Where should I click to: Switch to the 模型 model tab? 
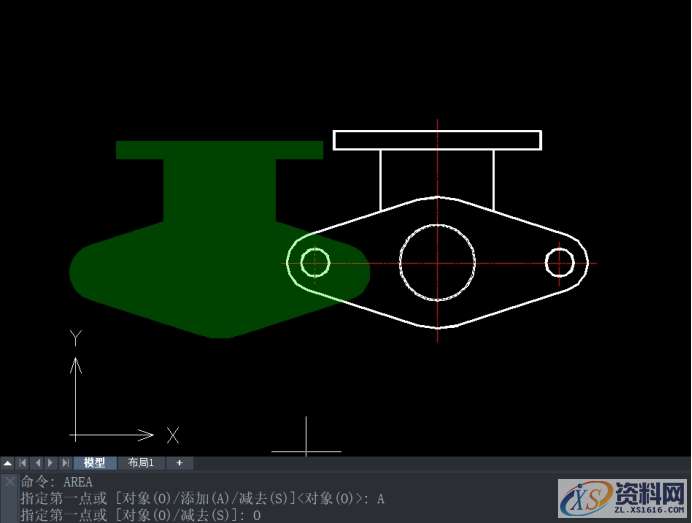(x=94, y=463)
